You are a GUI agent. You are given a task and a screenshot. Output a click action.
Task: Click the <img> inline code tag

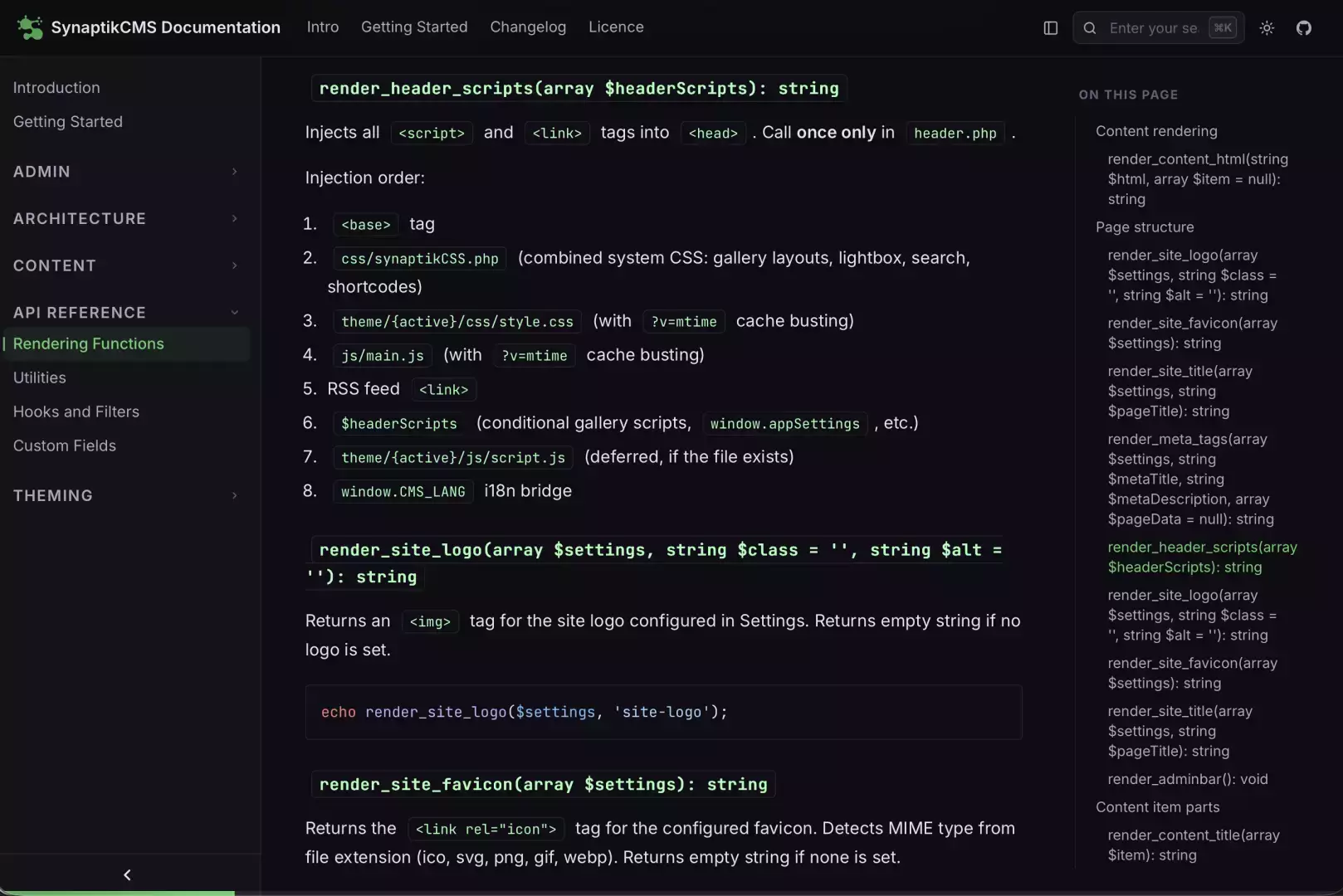click(x=430, y=622)
